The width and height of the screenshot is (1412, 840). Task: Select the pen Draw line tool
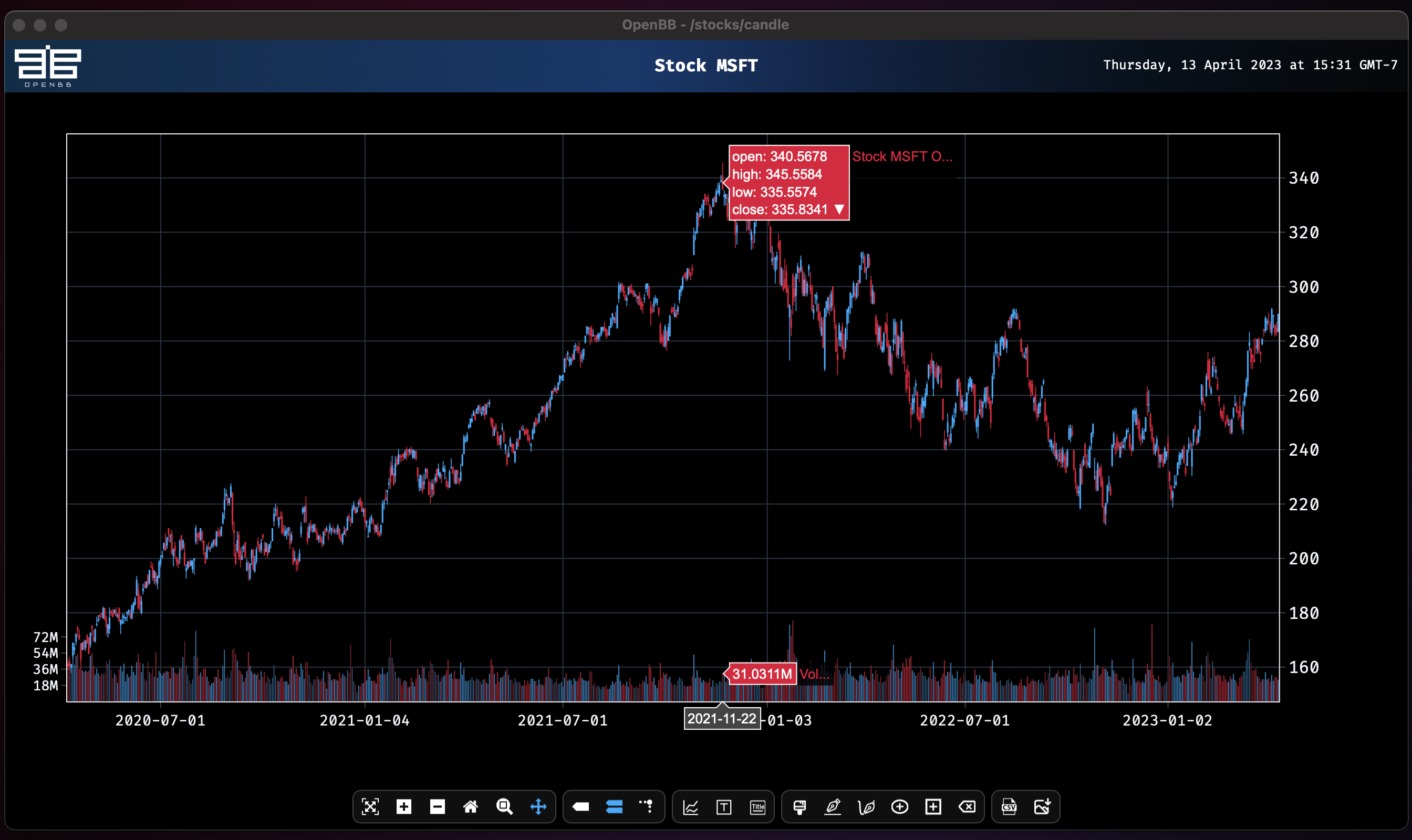pyautogui.click(x=833, y=806)
